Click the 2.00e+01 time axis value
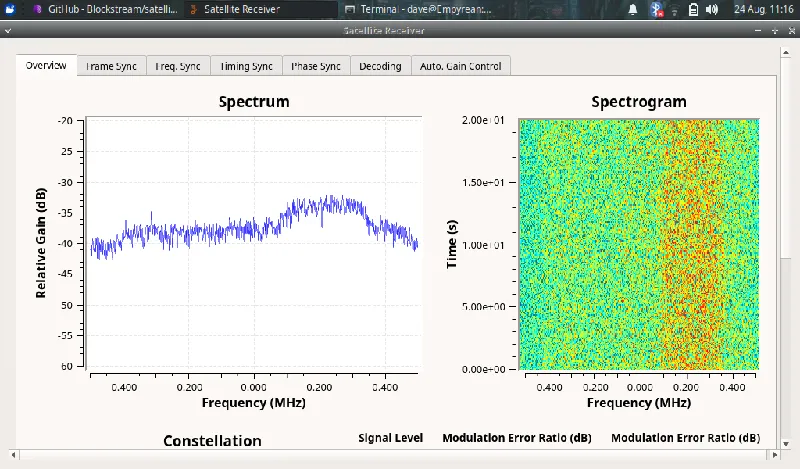 coord(483,120)
